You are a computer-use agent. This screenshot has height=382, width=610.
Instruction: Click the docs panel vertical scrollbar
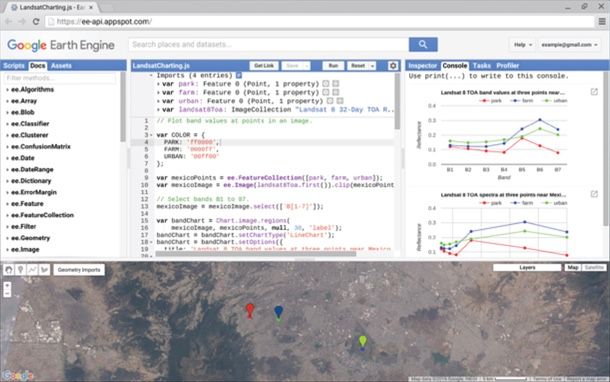[x=123, y=107]
